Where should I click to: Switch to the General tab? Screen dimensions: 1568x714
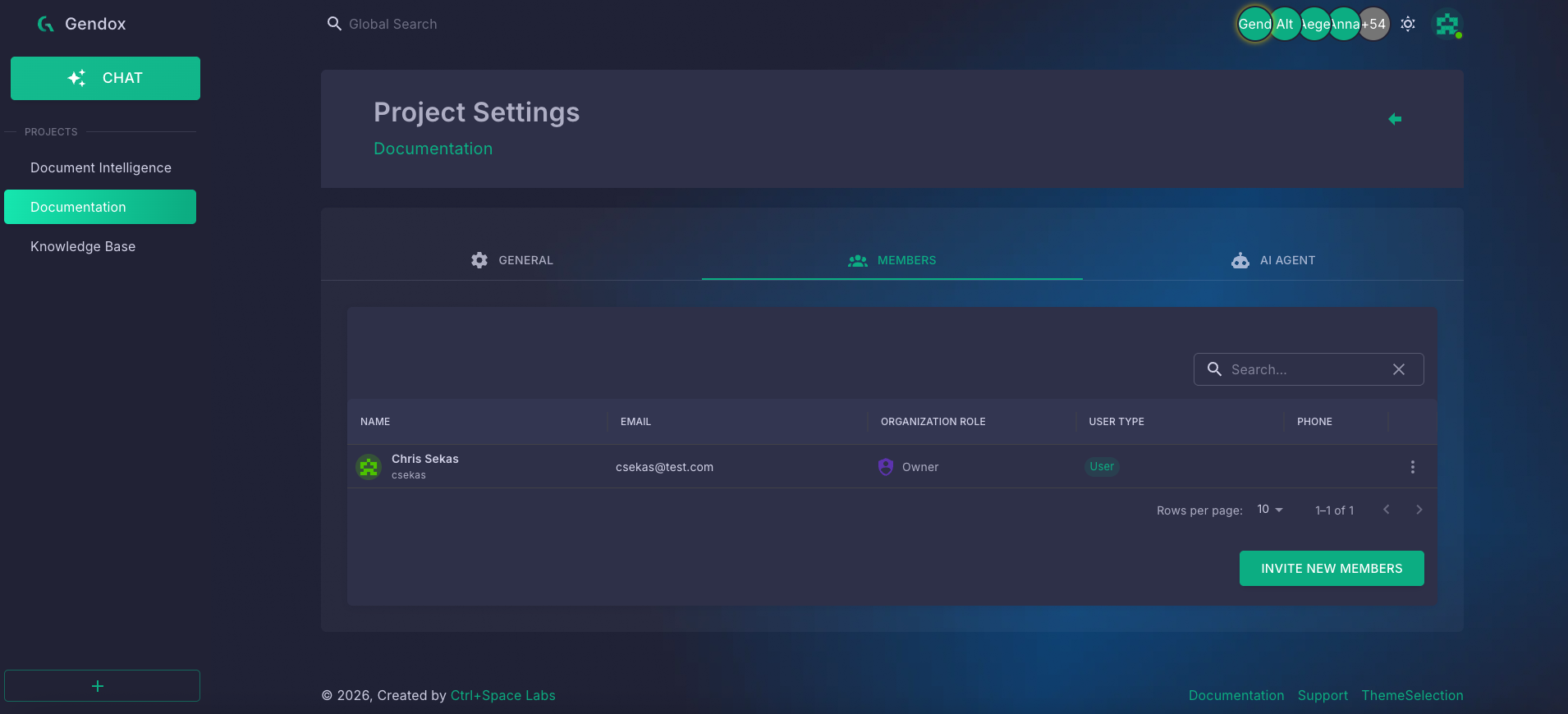(511, 260)
